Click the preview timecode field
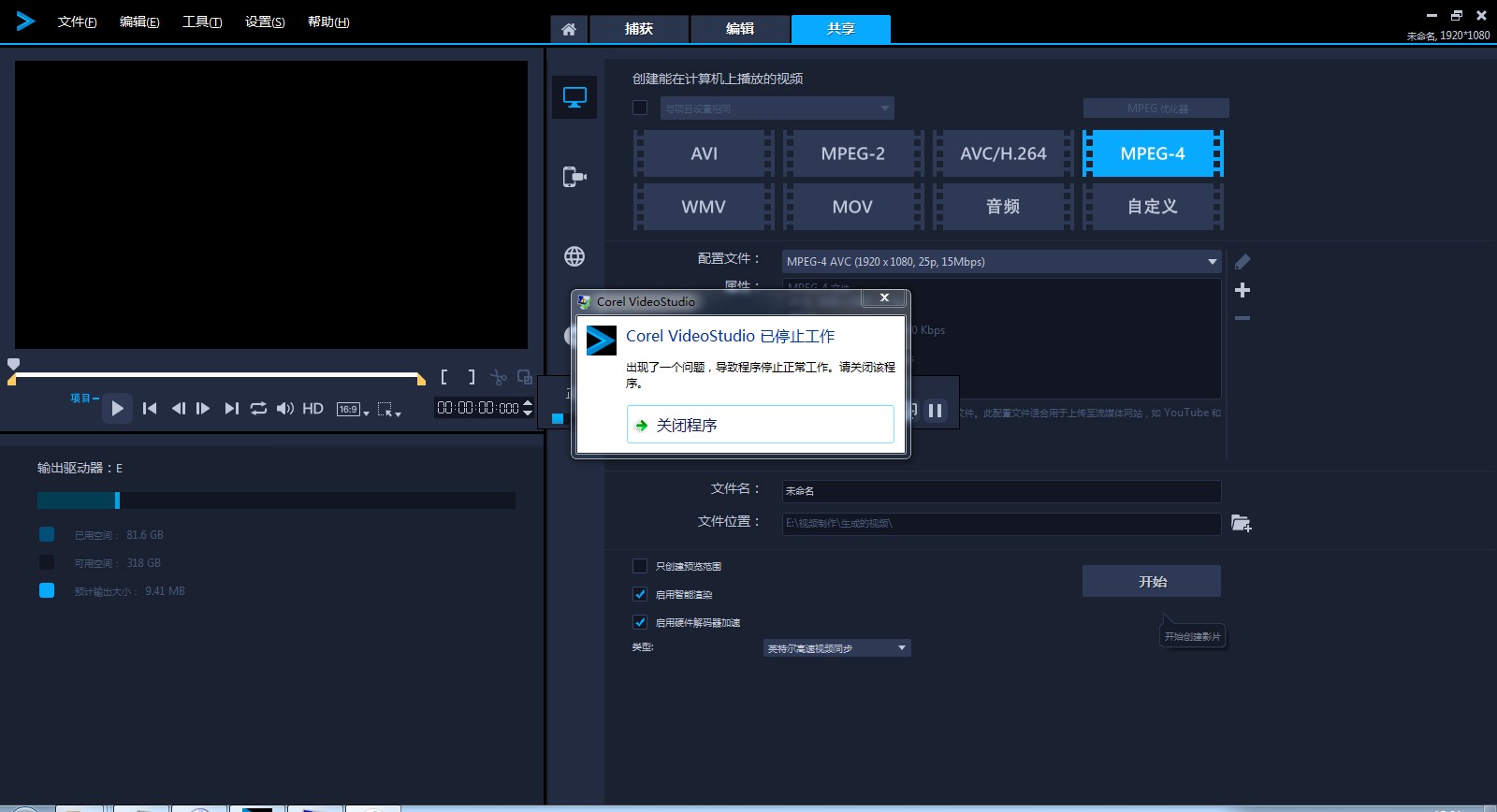1497x812 pixels. pyautogui.click(x=478, y=408)
